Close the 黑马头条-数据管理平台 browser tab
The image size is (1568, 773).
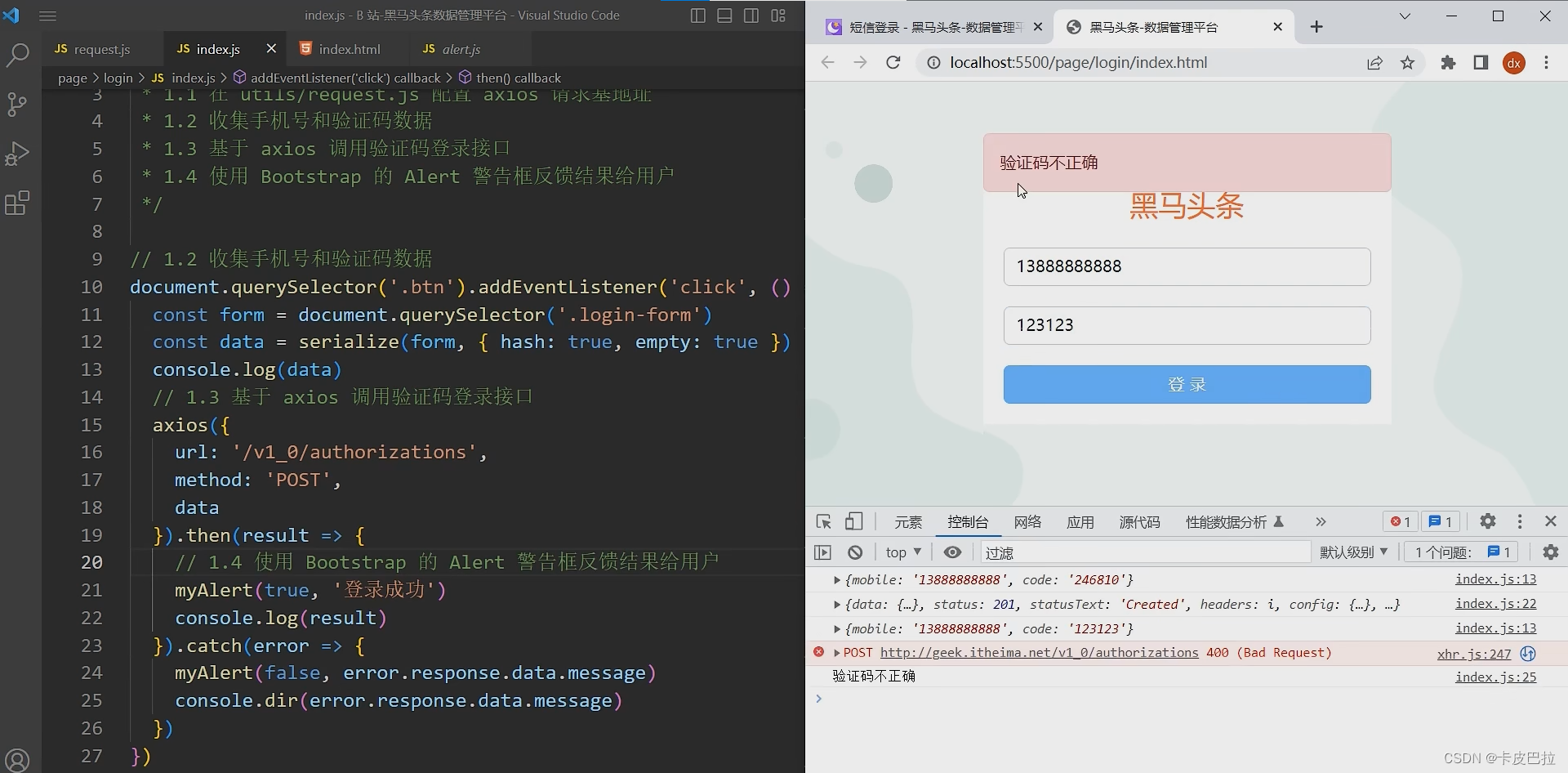(1278, 27)
